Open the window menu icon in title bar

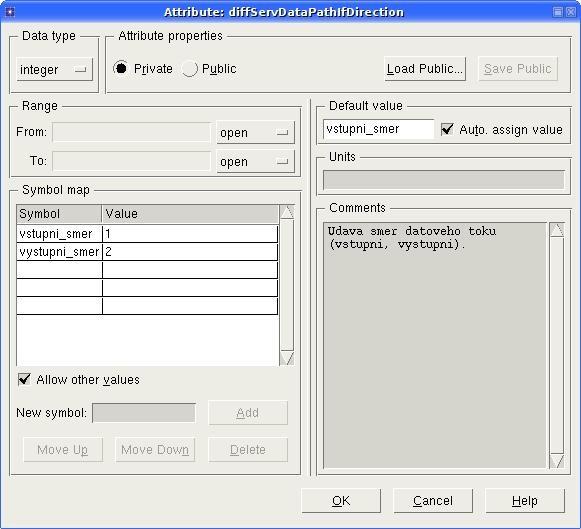click(x=10, y=12)
